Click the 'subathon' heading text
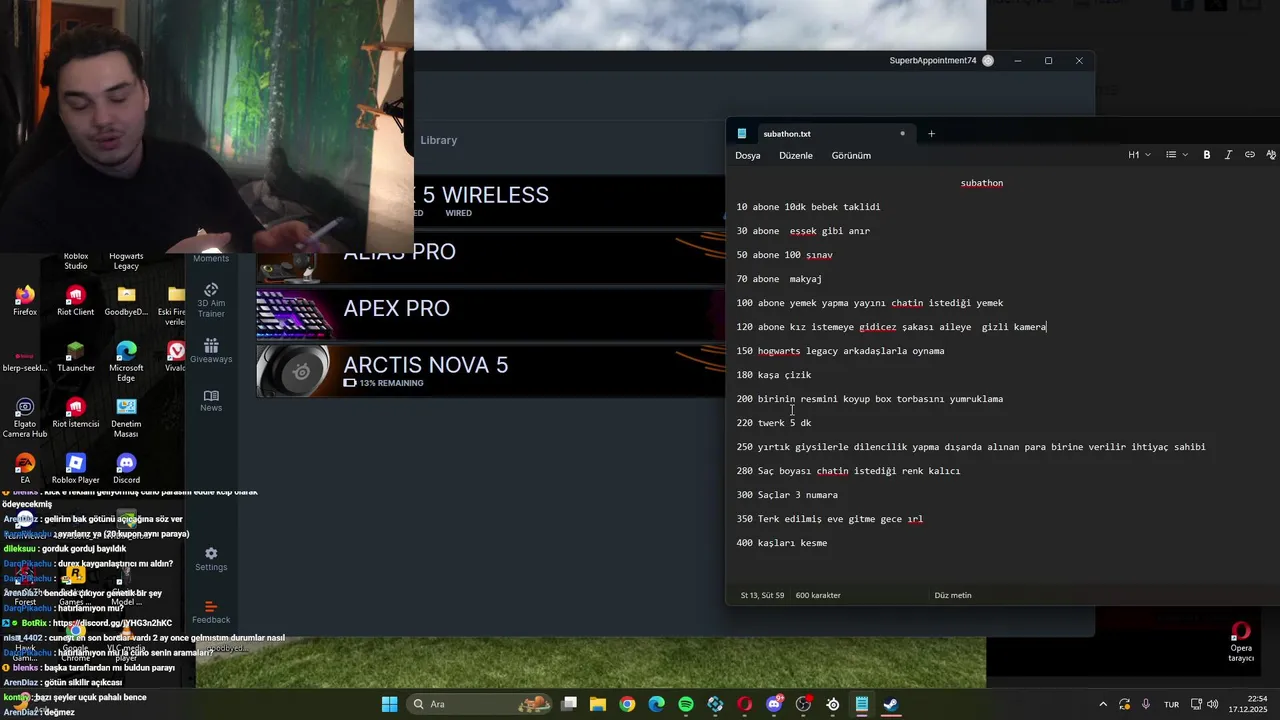 [x=982, y=183]
